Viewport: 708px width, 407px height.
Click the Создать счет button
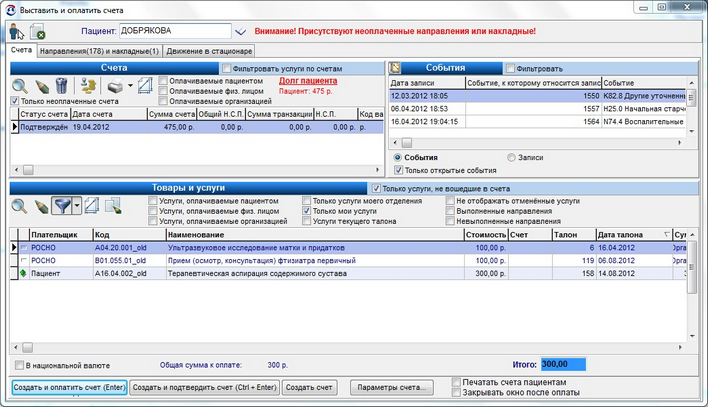coord(309,388)
